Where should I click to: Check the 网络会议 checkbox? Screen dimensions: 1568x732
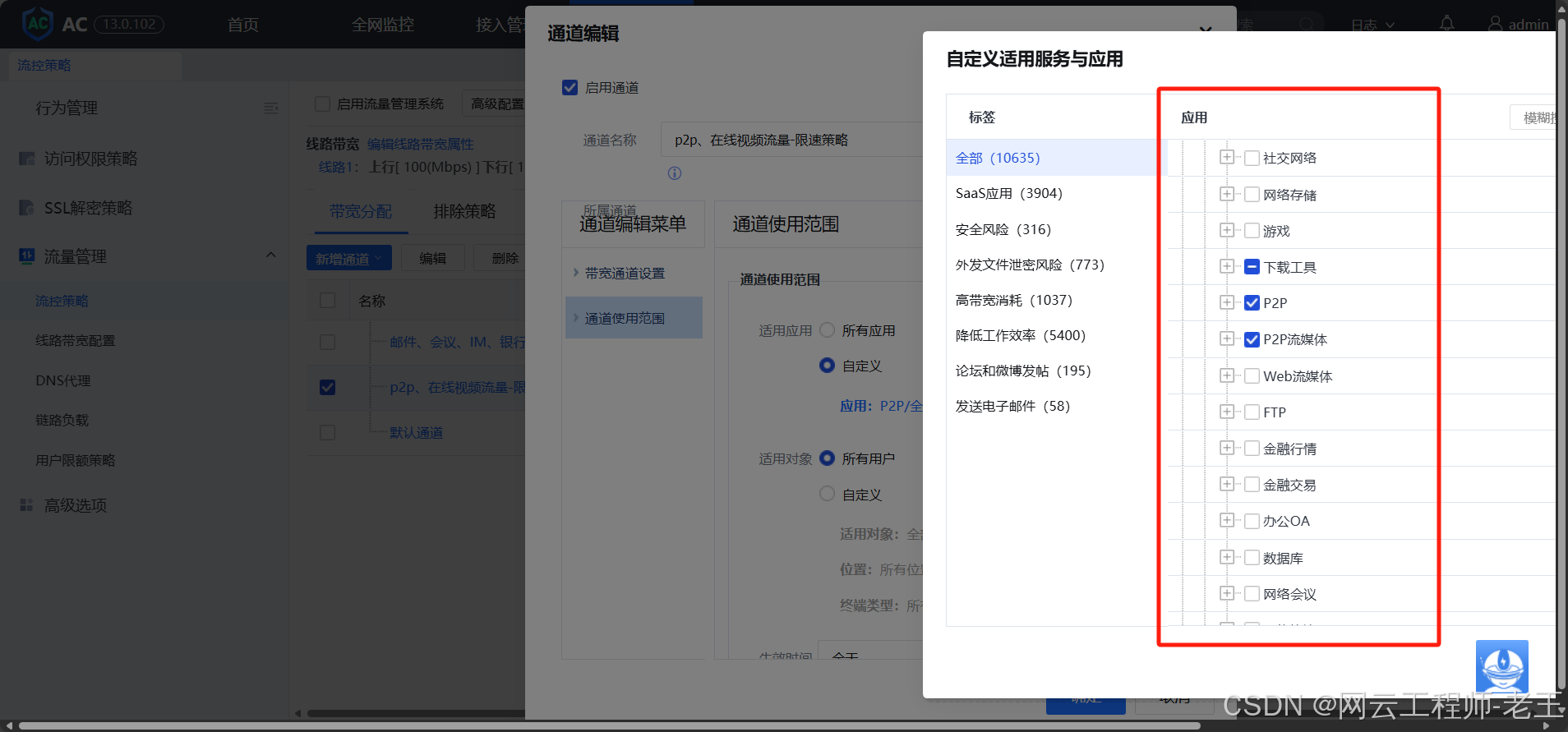(1252, 594)
